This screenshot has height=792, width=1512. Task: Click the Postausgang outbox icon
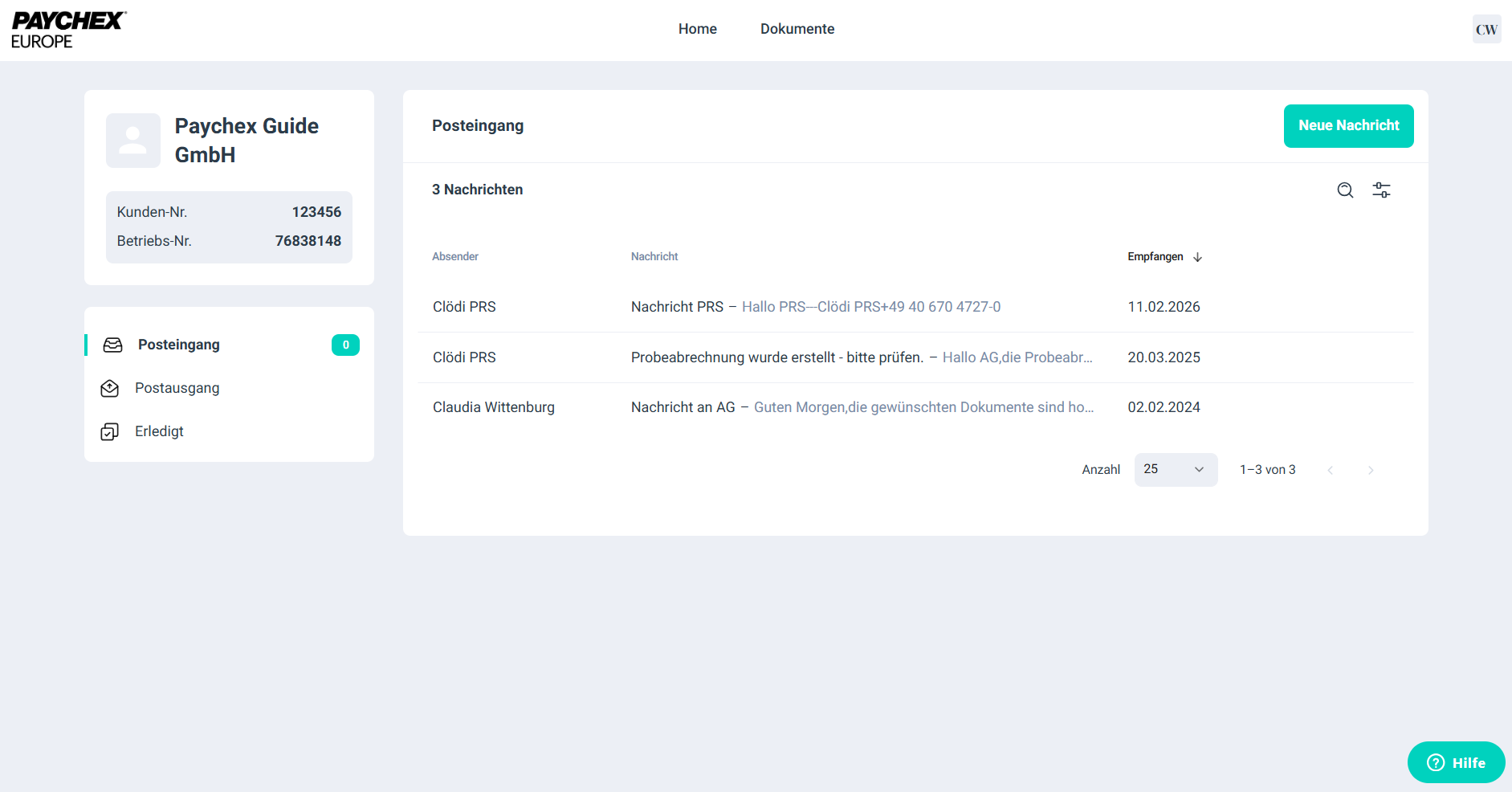click(x=110, y=389)
